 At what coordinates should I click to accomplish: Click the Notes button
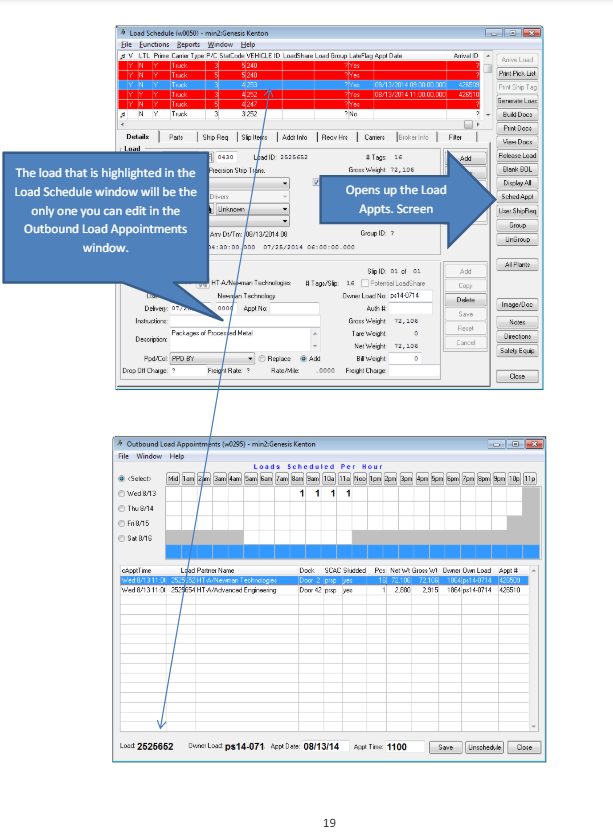click(x=517, y=322)
